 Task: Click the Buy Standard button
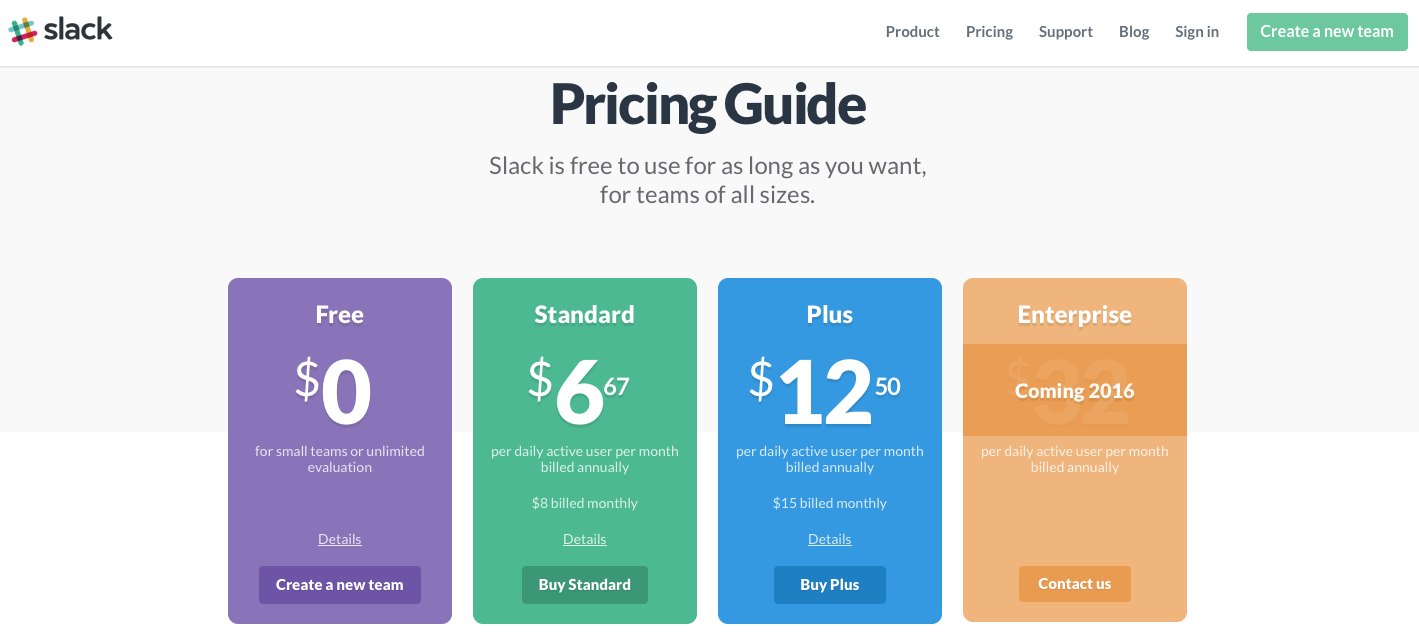coord(585,585)
